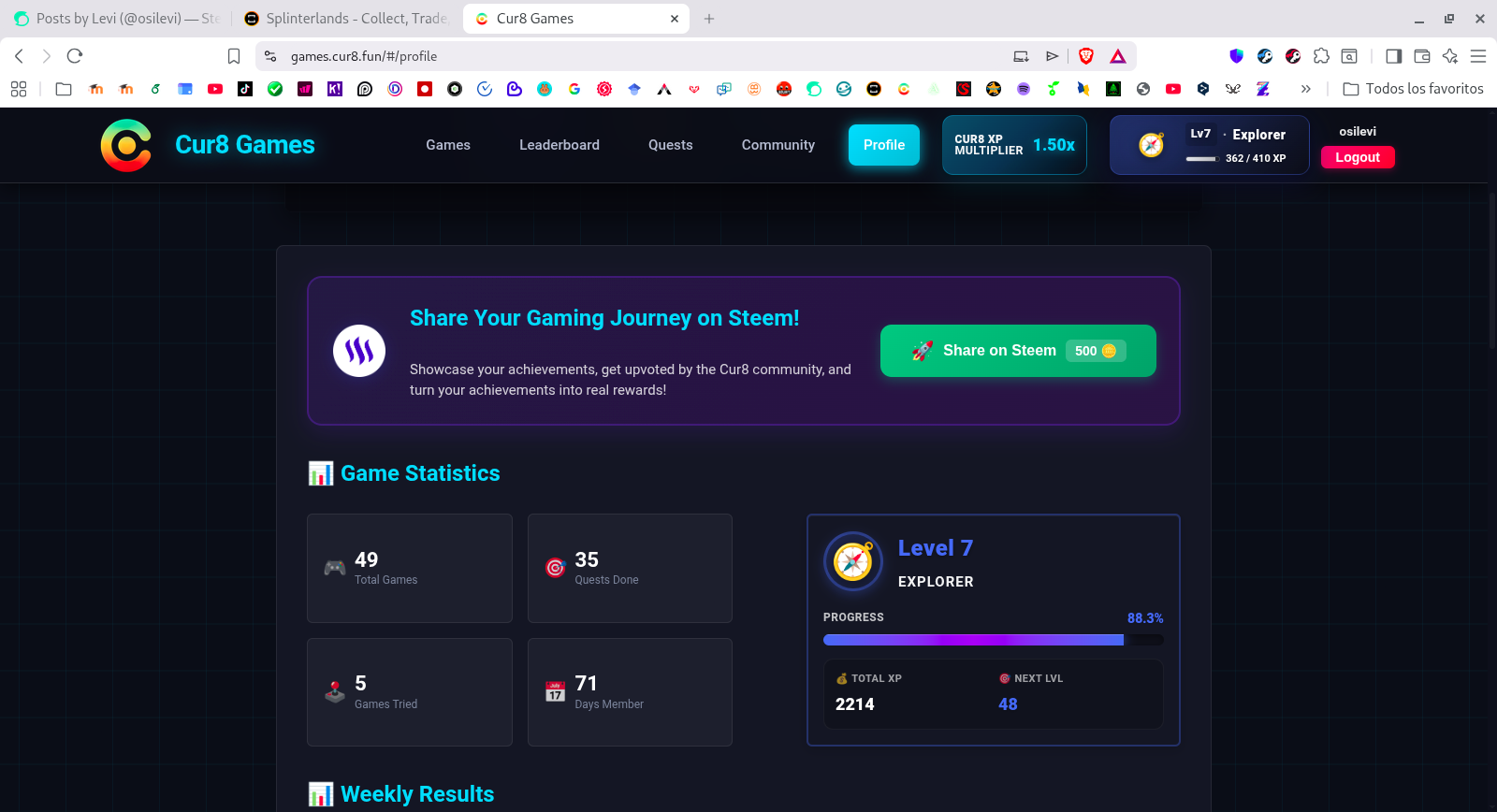This screenshot has width=1497, height=812.
Task: Show more bookmarks with the chevron
Action: click(1306, 89)
